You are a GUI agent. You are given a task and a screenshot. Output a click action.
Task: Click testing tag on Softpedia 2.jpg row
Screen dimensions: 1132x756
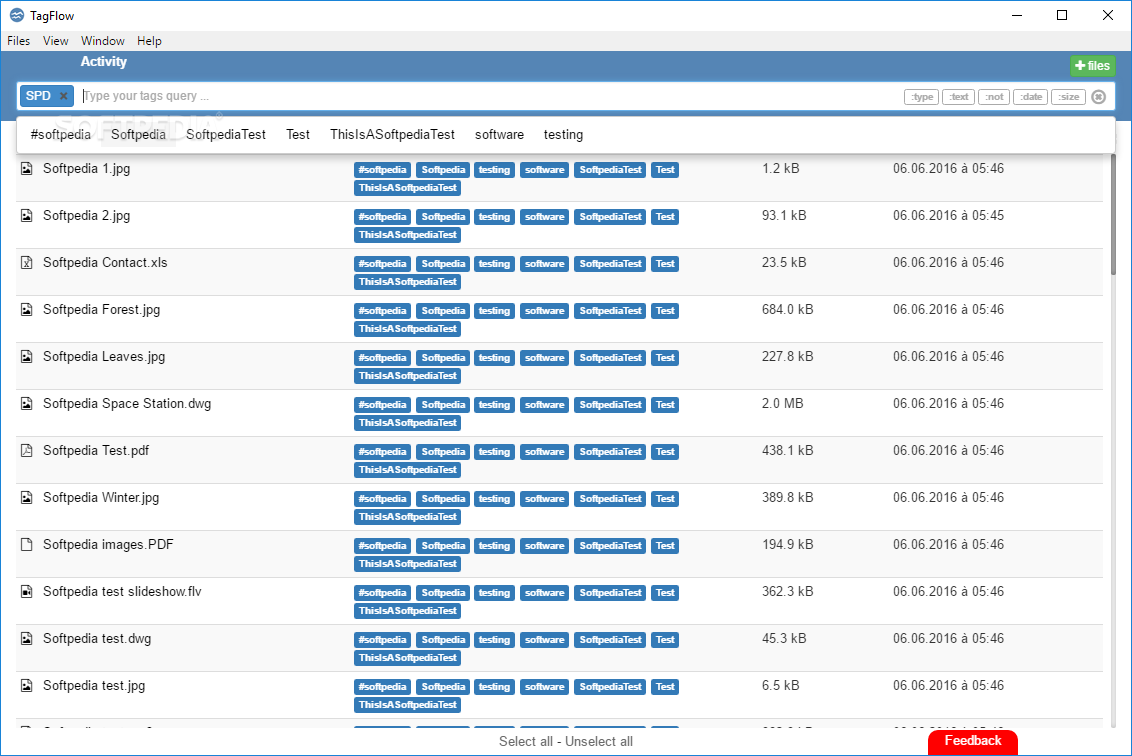pos(495,217)
